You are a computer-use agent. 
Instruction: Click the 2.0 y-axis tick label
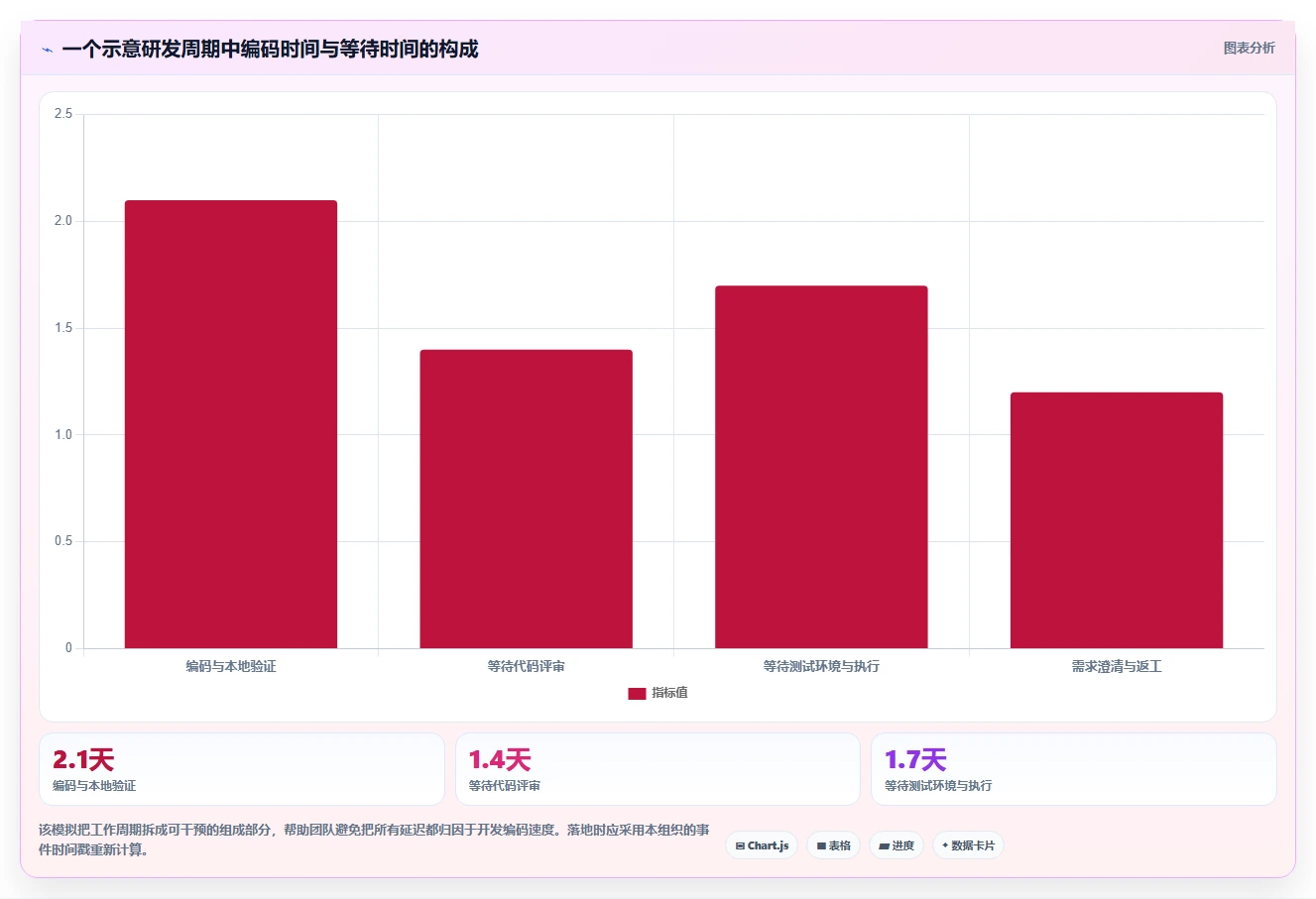[63, 221]
